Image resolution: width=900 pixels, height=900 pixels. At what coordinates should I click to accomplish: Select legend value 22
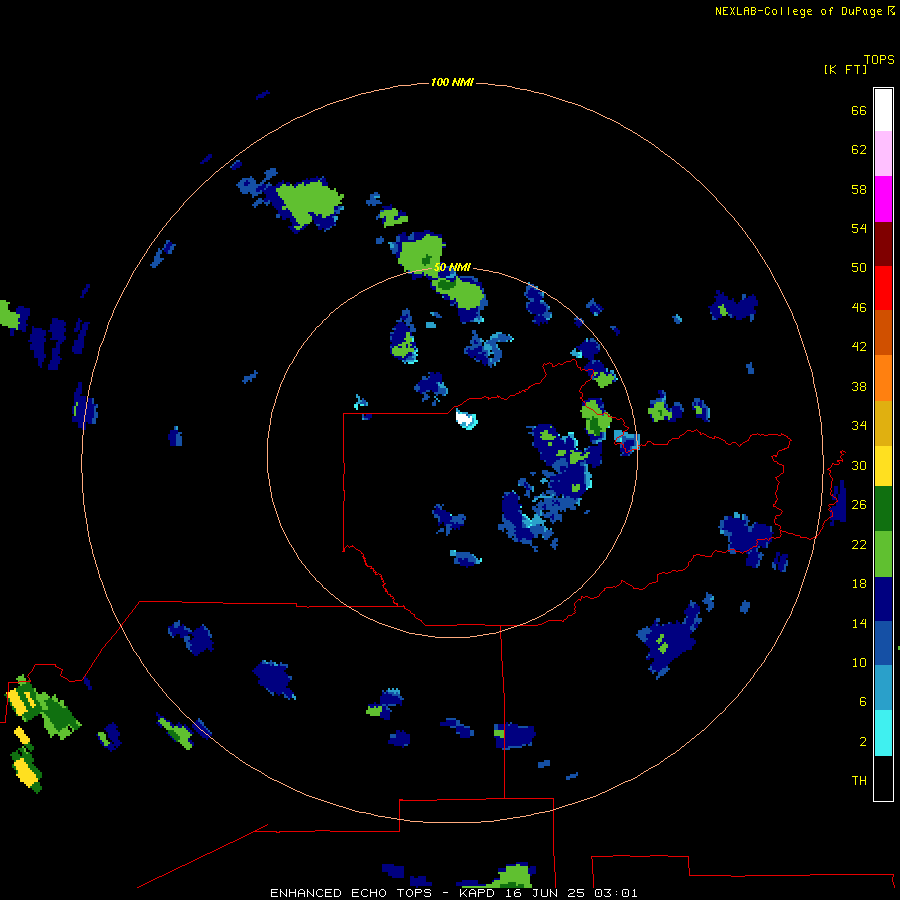click(x=859, y=544)
